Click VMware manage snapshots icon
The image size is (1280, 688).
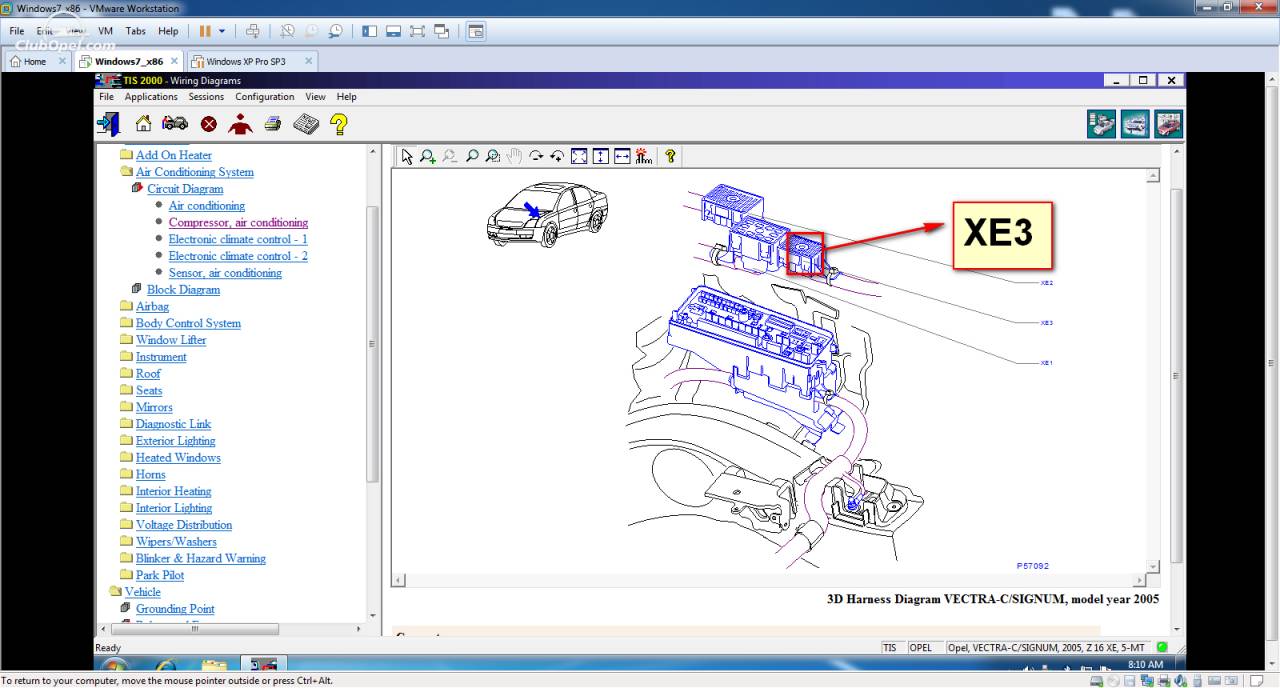pyautogui.click(x=335, y=31)
